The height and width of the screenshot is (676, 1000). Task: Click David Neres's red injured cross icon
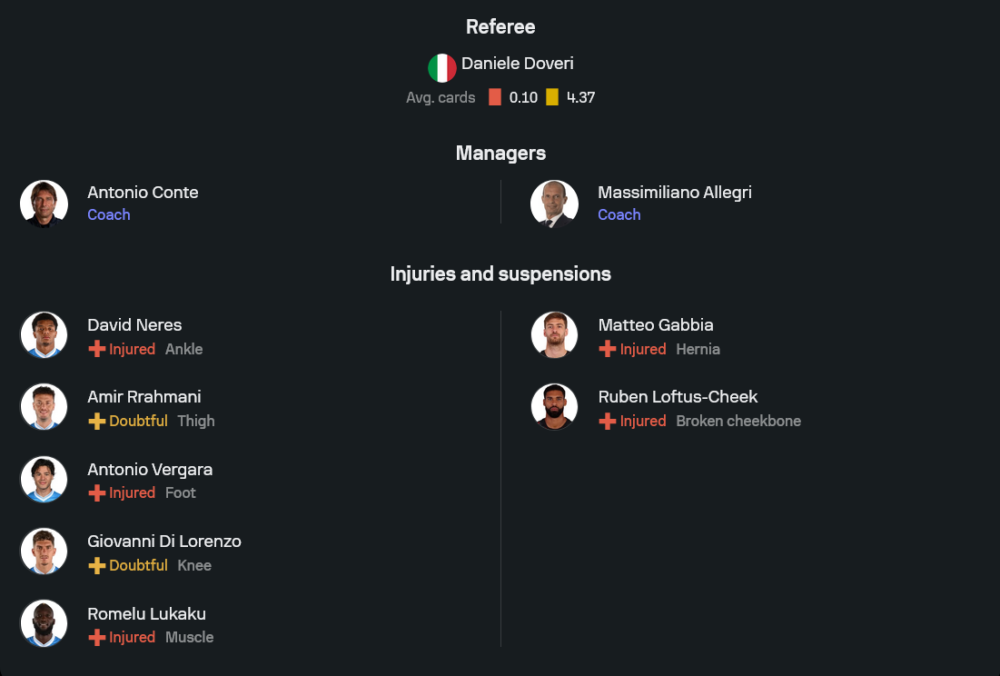pyautogui.click(x=97, y=349)
